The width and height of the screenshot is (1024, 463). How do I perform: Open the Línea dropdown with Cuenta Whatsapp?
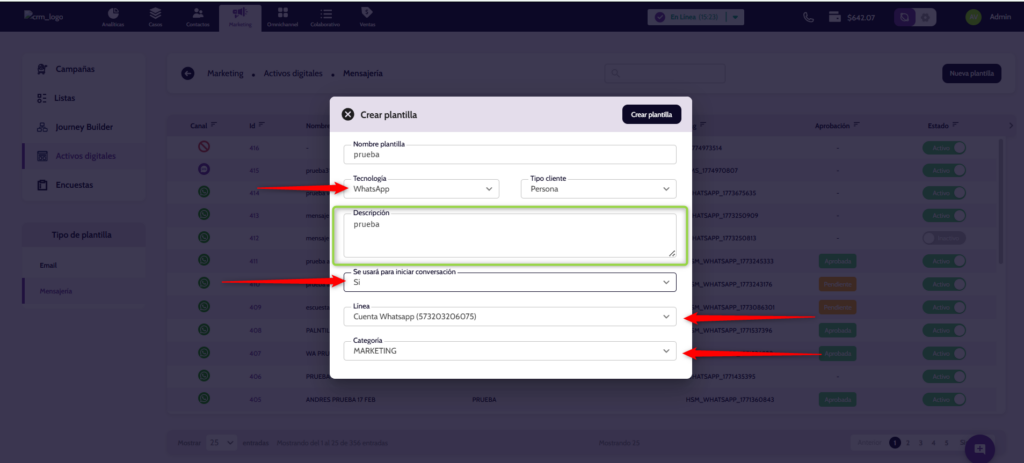click(x=510, y=316)
